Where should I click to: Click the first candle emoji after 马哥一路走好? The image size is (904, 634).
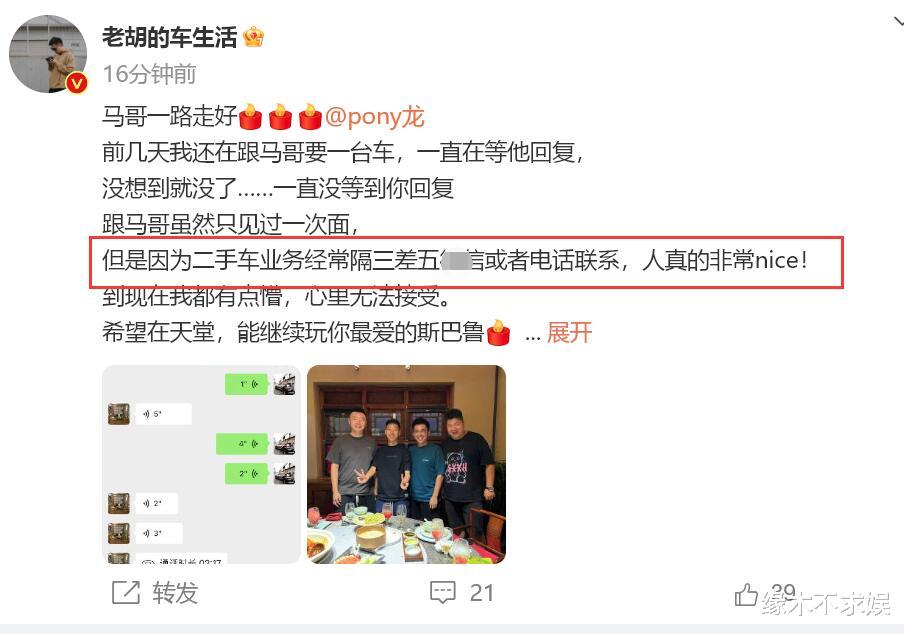[250, 116]
